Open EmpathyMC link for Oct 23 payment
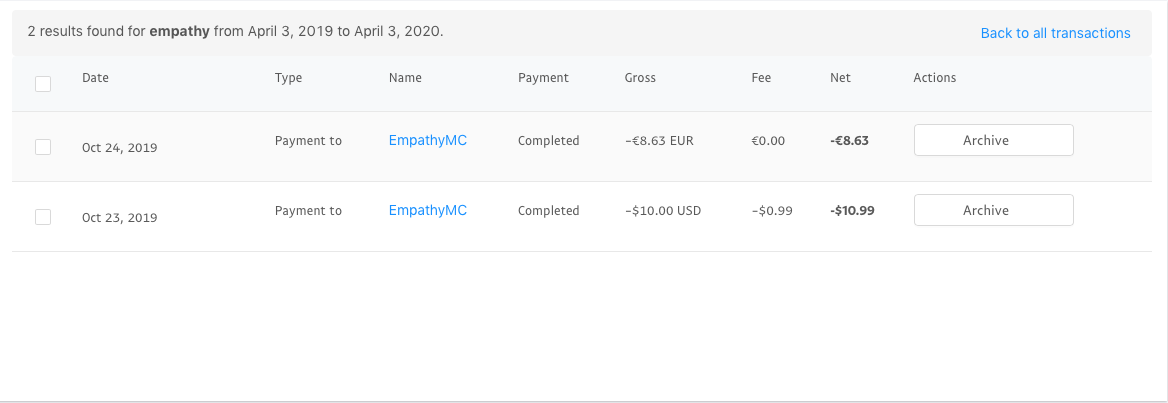1168x403 pixels. [x=427, y=211]
